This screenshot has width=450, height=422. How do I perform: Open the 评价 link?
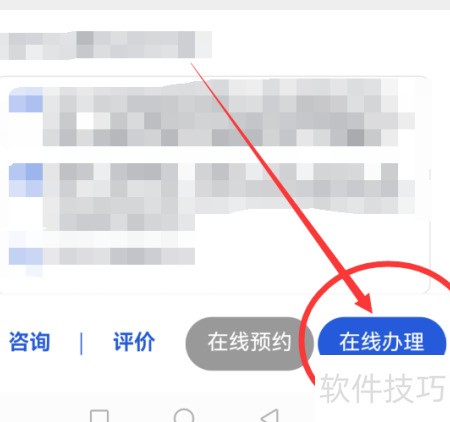(134, 342)
